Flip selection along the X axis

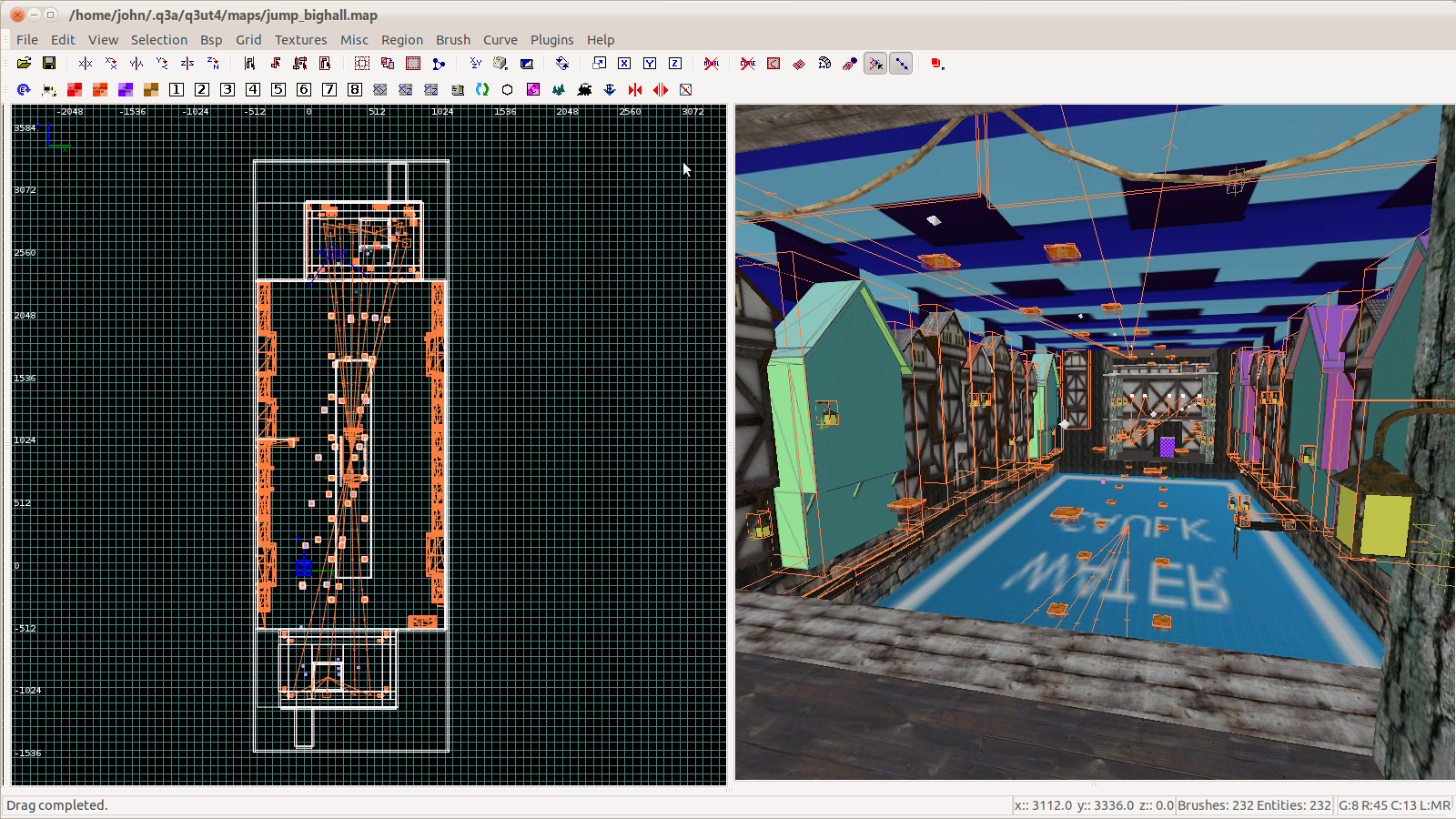click(x=86, y=64)
